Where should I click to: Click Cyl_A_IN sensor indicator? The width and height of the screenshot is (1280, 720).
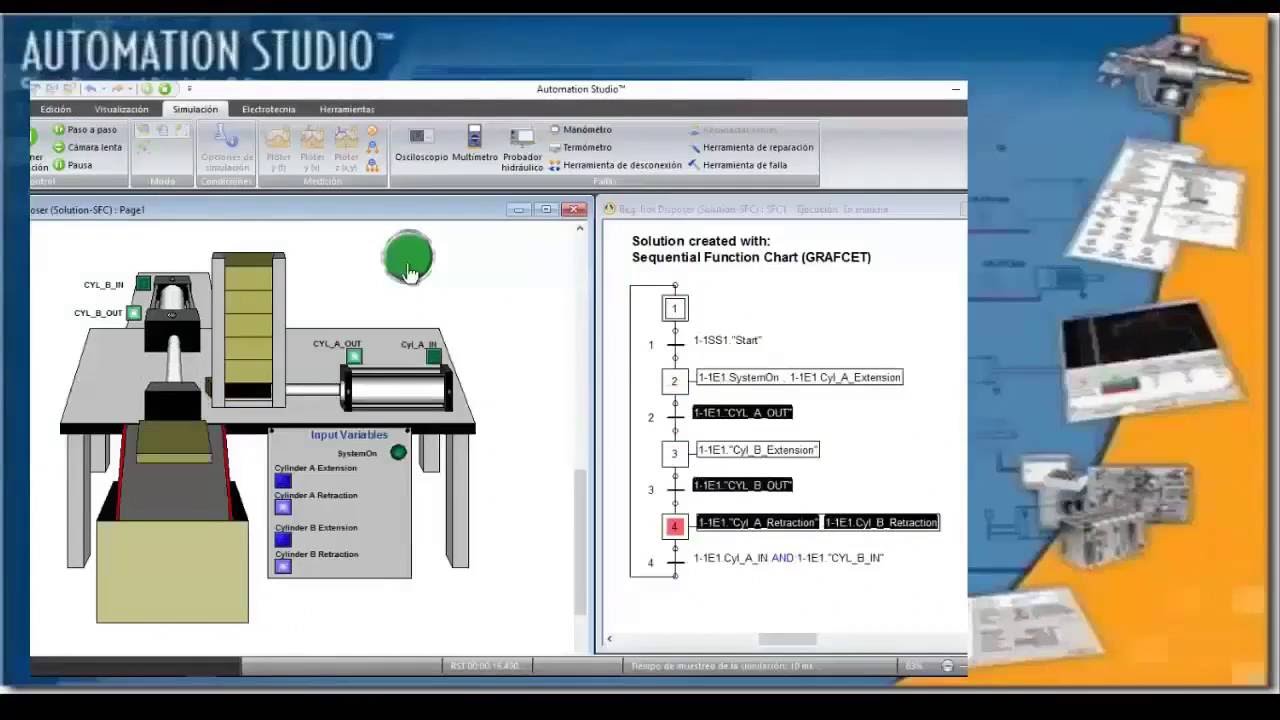coord(433,356)
